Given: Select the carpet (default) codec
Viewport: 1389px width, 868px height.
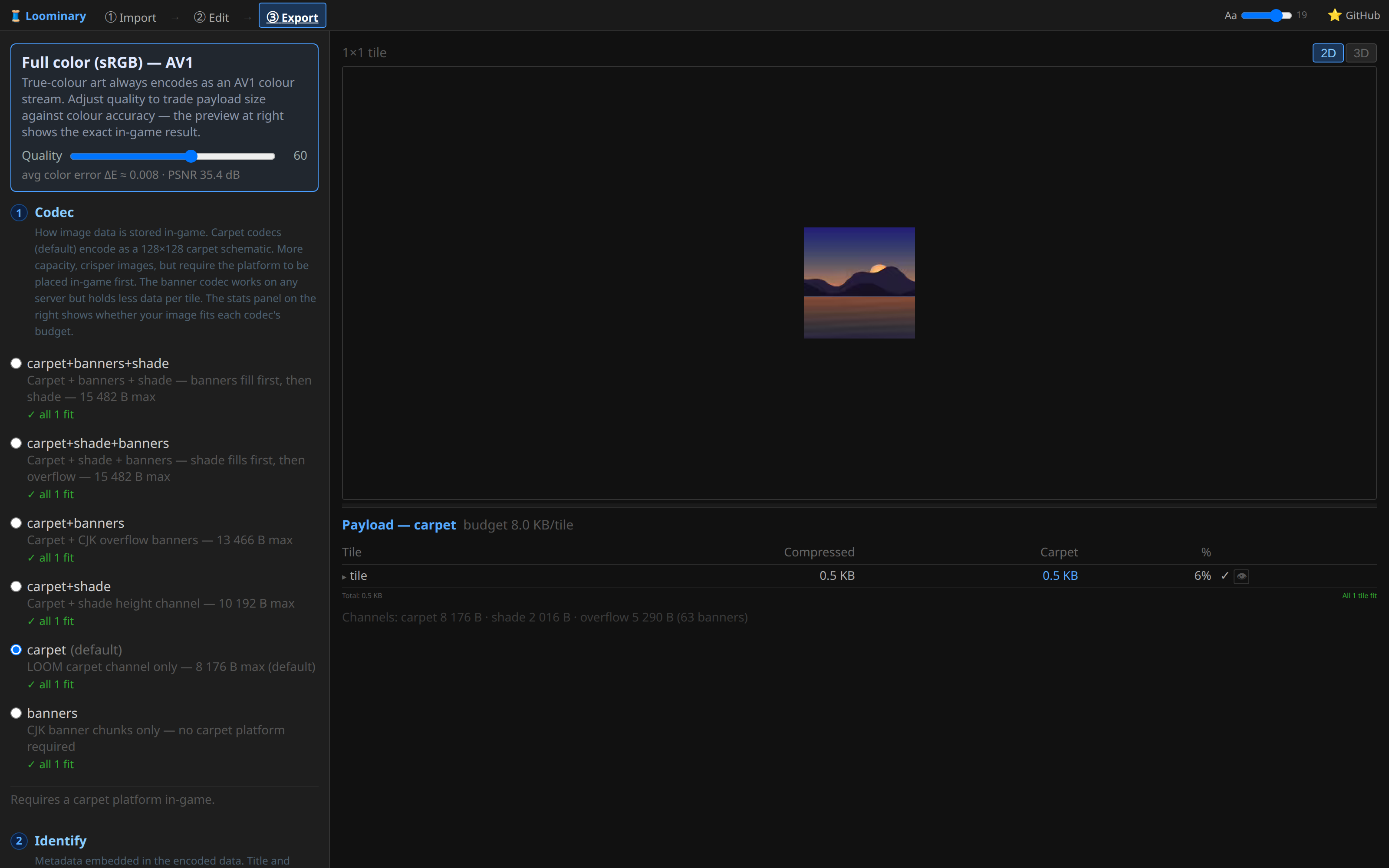Looking at the screenshot, I should pyautogui.click(x=16, y=650).
